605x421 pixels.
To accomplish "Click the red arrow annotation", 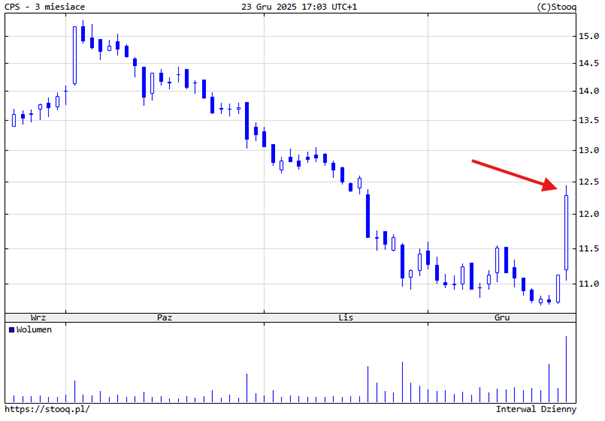I will pyautogui.click(x=515, y=173).
